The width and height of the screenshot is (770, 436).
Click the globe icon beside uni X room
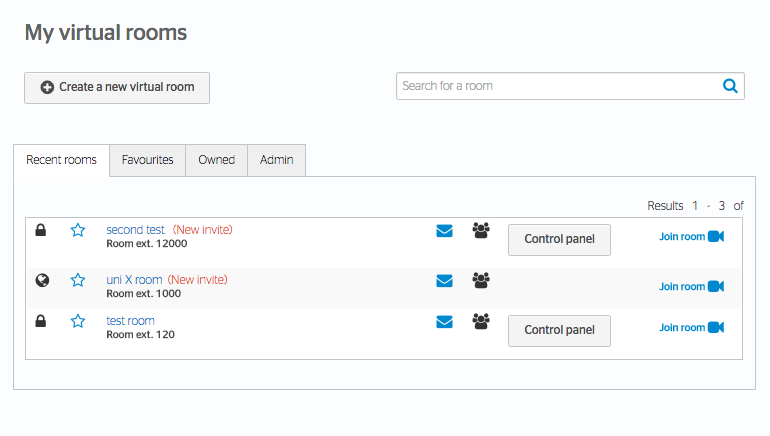point(42,280)
